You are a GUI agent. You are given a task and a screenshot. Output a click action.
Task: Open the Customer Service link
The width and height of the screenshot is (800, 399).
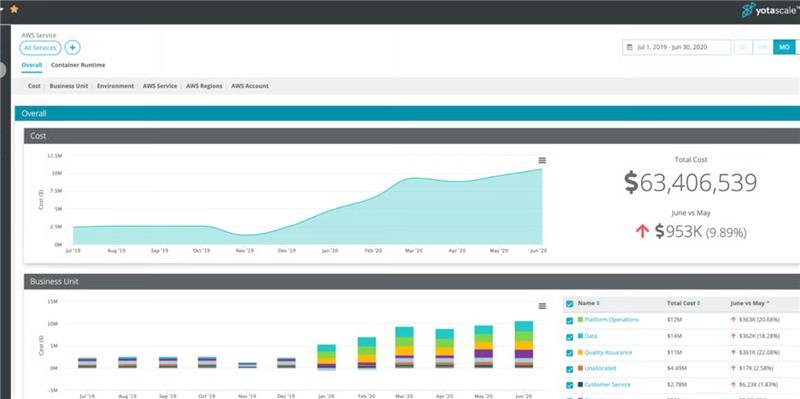607,384
